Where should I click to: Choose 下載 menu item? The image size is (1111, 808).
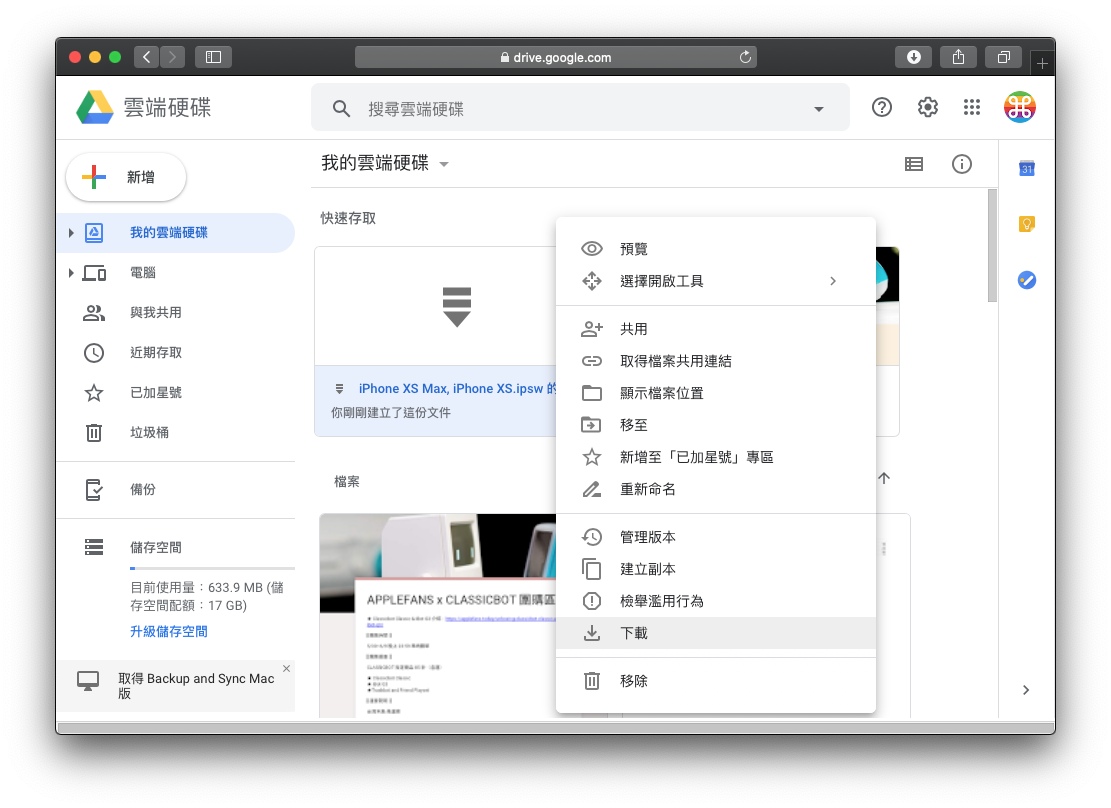point(716,633)
